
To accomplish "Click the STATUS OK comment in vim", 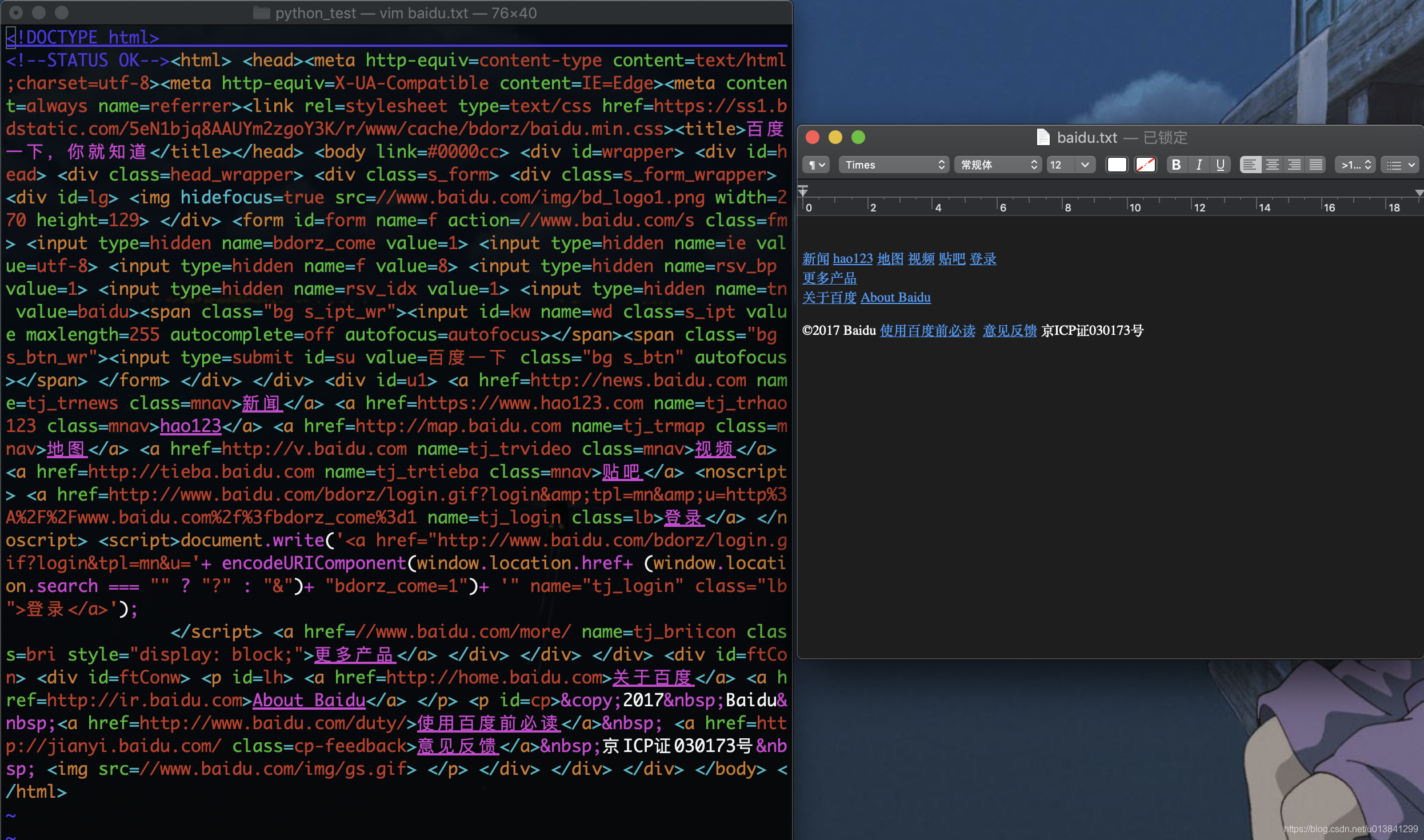I will click(x=88, y=61).
